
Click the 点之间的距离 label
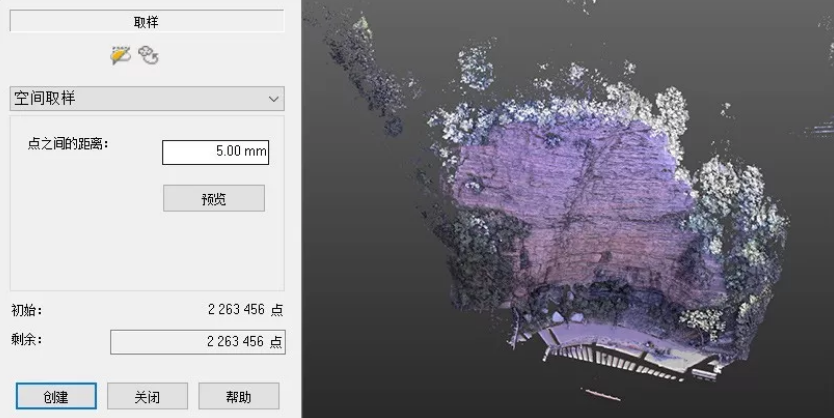tap(68, 143)
